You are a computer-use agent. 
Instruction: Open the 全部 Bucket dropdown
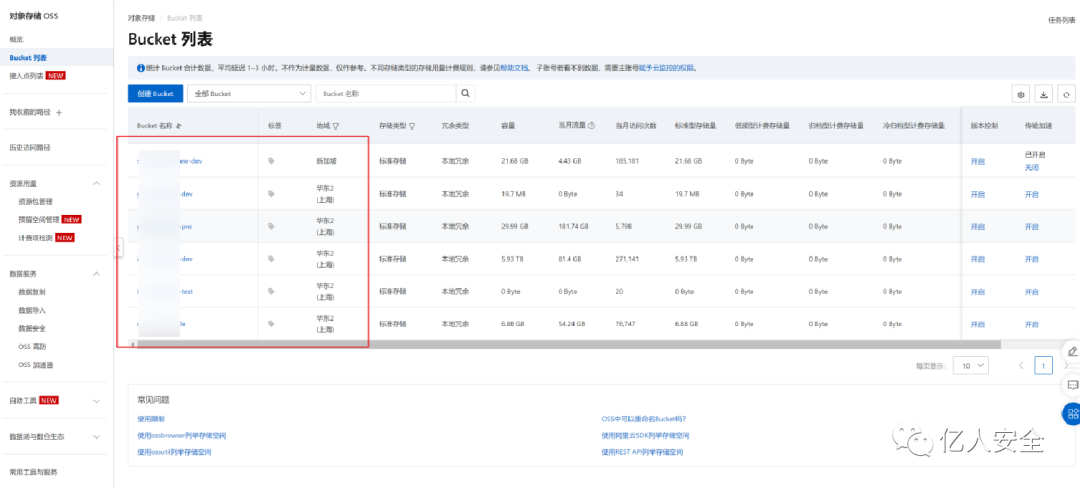click(x=249, y=94)
